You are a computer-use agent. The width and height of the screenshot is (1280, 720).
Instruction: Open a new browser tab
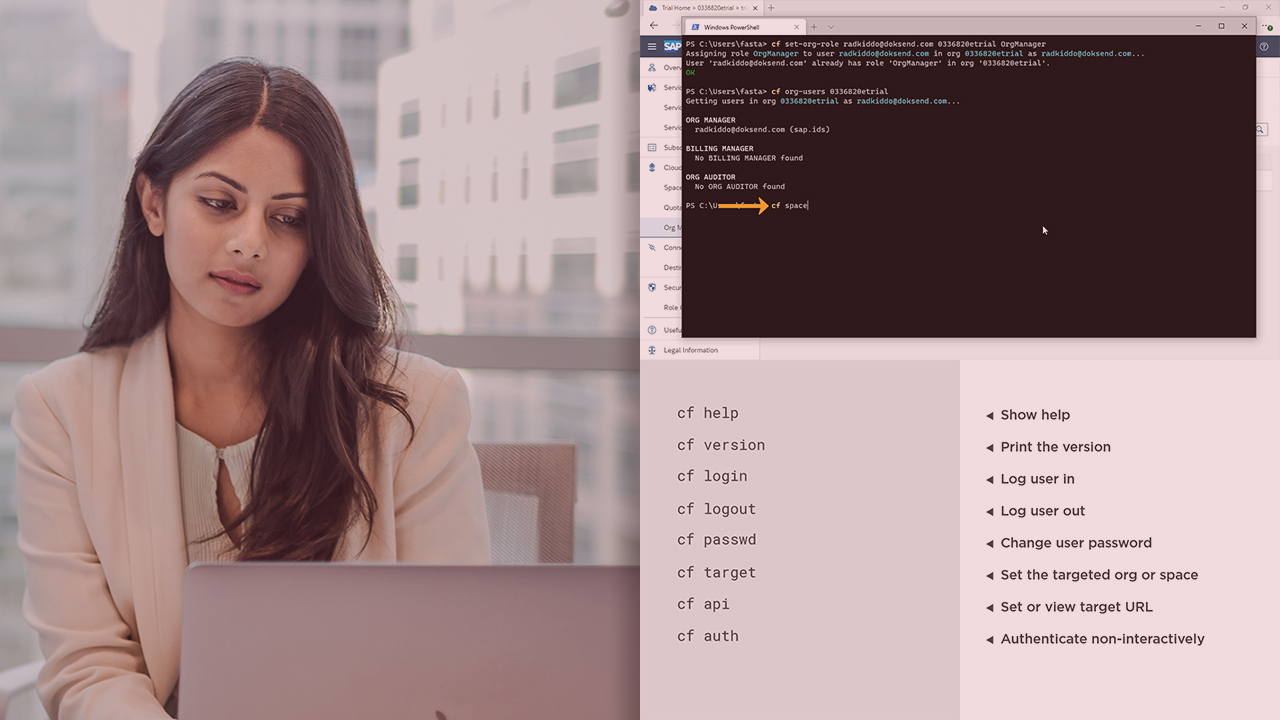click(771, 8)
